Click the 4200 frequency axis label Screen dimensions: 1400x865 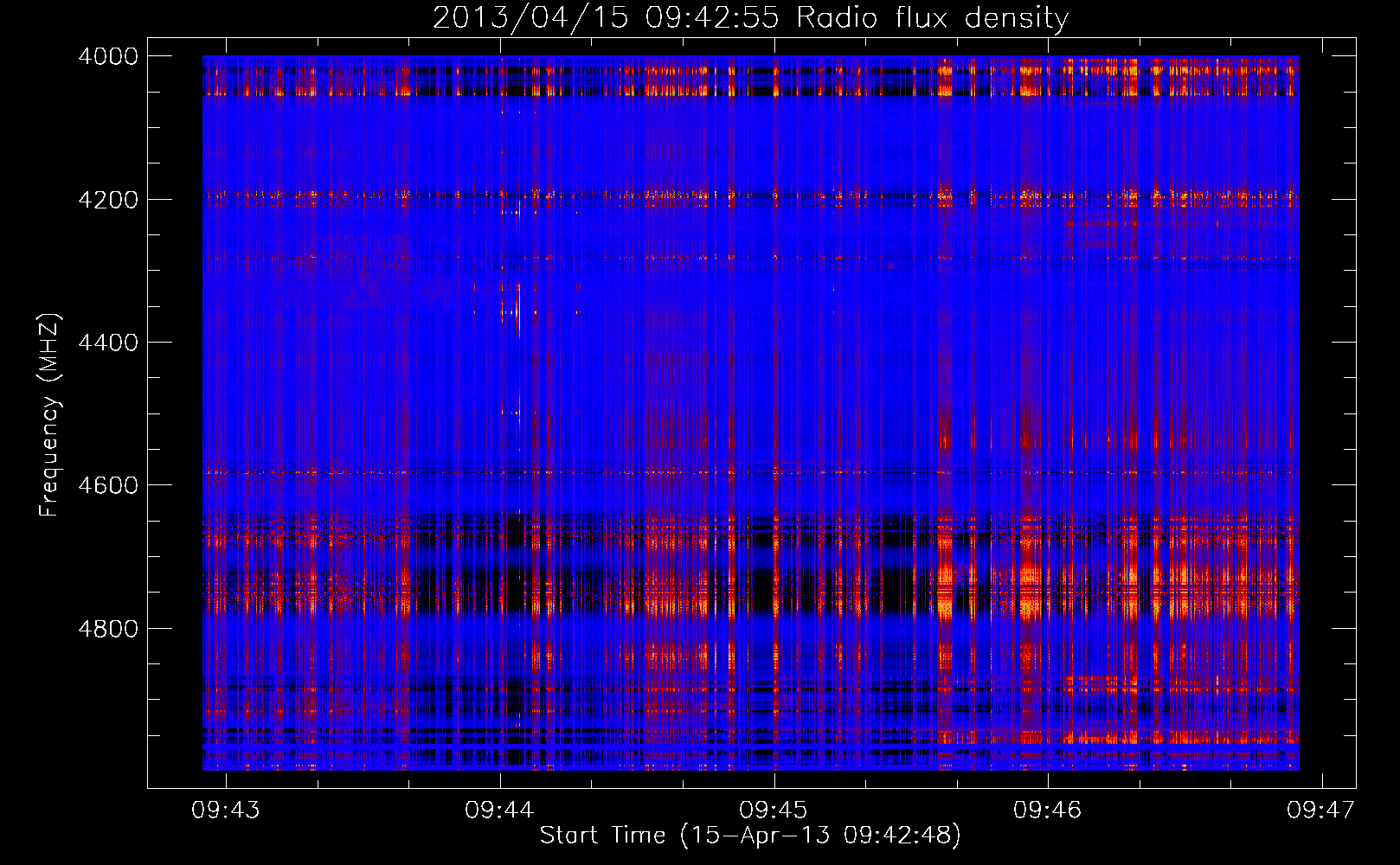click(108, 200)
